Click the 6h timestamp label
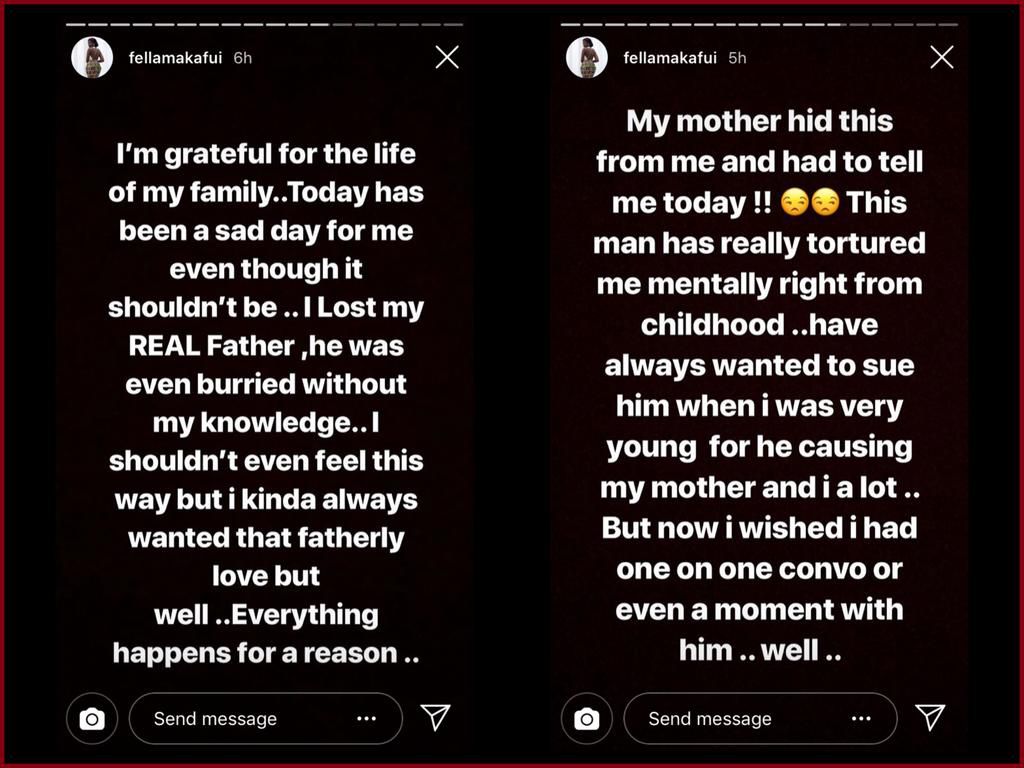Image resolution: width=1024 pixels, height=768 pixels. pyautogui.click(x=243, y=58)
